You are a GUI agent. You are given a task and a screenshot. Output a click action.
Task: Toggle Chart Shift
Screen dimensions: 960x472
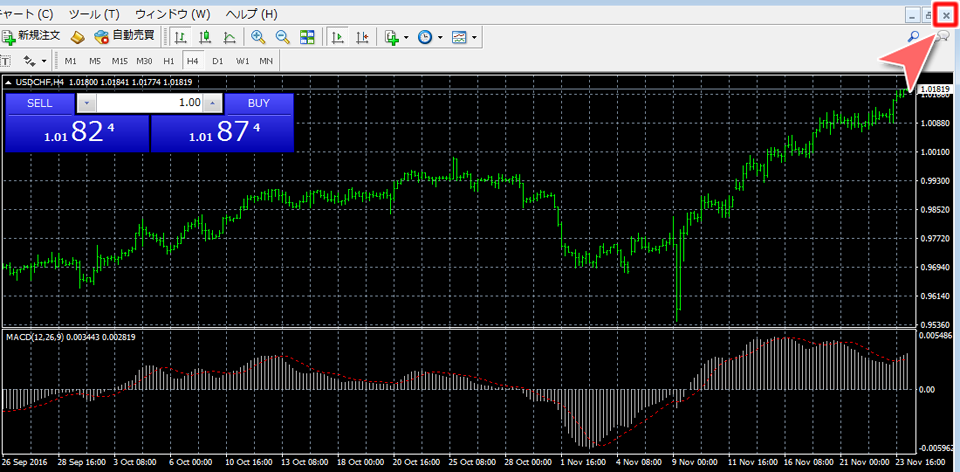click(362, 37)
